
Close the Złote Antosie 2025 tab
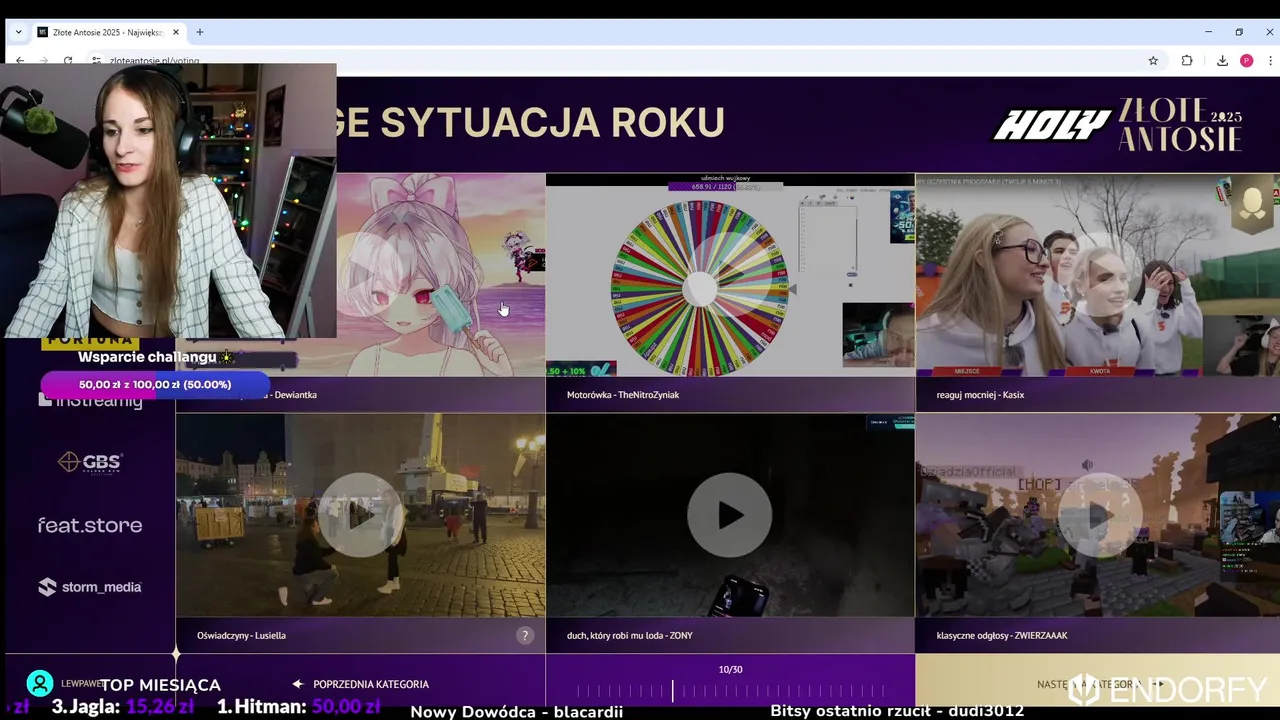[x=176, y=32]
